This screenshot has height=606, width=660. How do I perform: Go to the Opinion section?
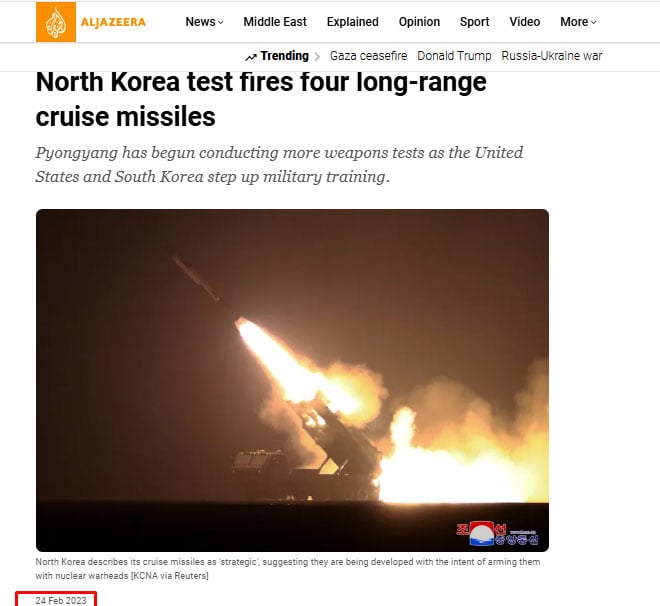pyautogui.click(x=419, y=22)
